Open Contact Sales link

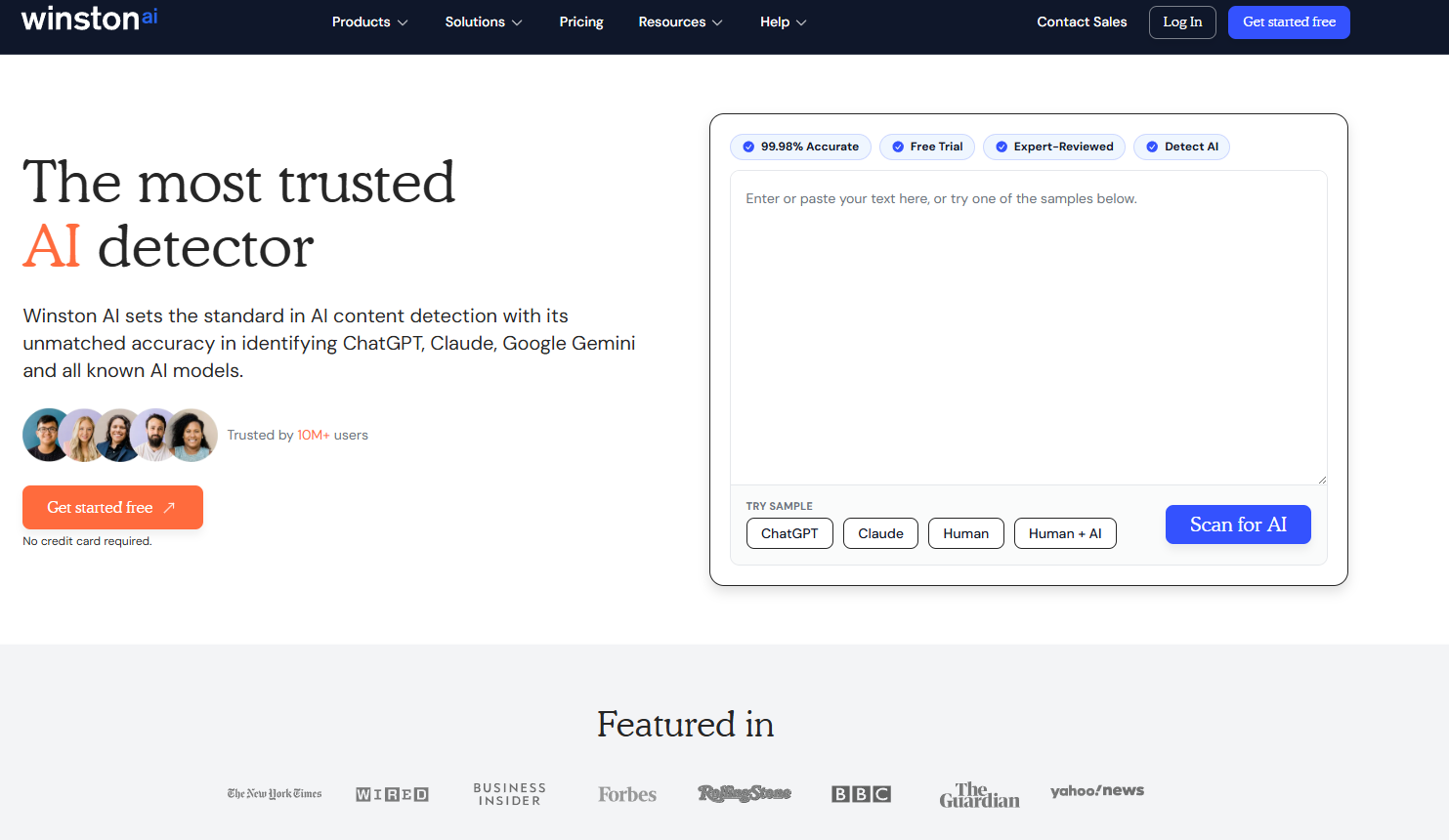point(1082,21)
